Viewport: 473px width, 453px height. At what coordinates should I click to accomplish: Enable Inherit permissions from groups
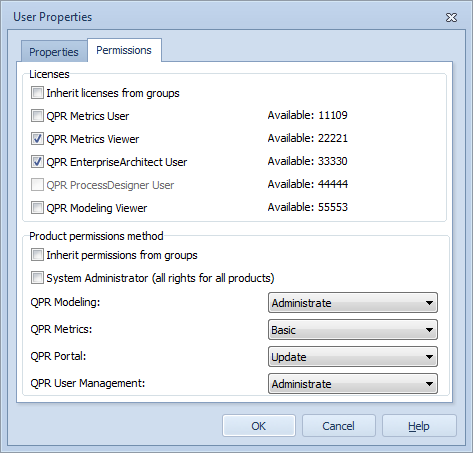pos(37,255)
